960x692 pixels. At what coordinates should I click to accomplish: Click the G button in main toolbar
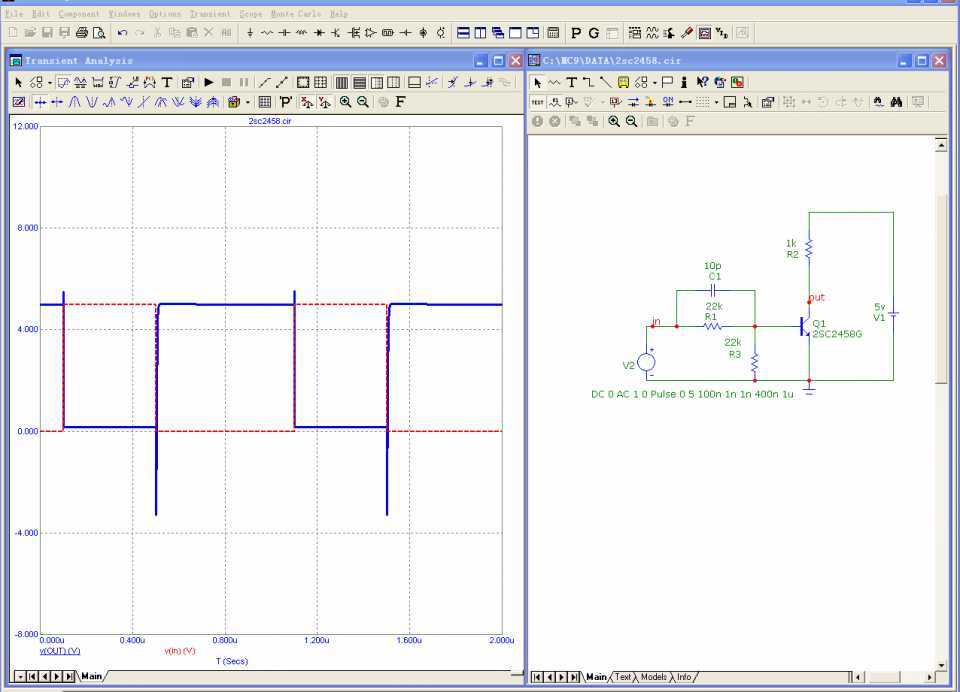(594, 33)
